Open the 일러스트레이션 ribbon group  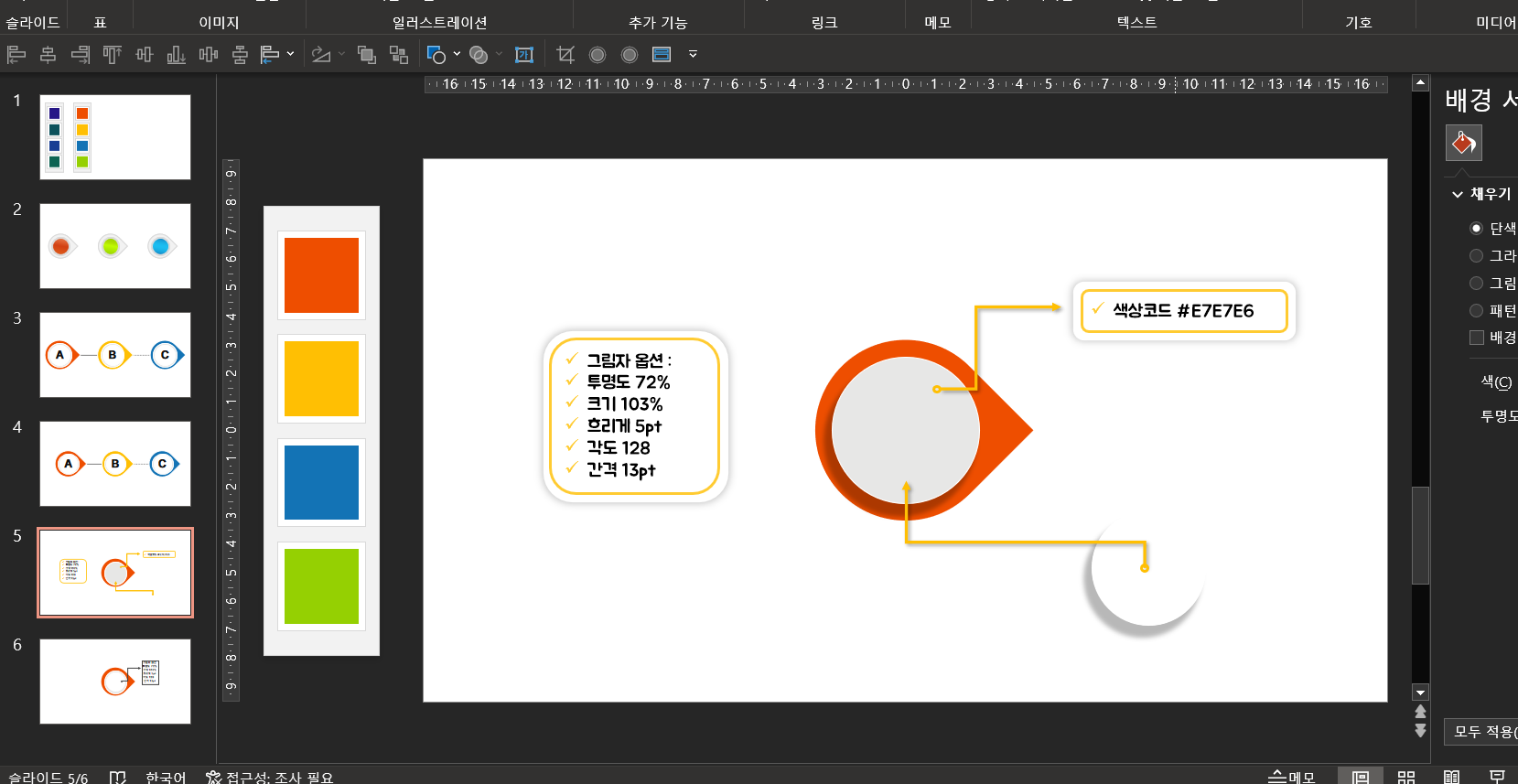click(x=439, y=22)
